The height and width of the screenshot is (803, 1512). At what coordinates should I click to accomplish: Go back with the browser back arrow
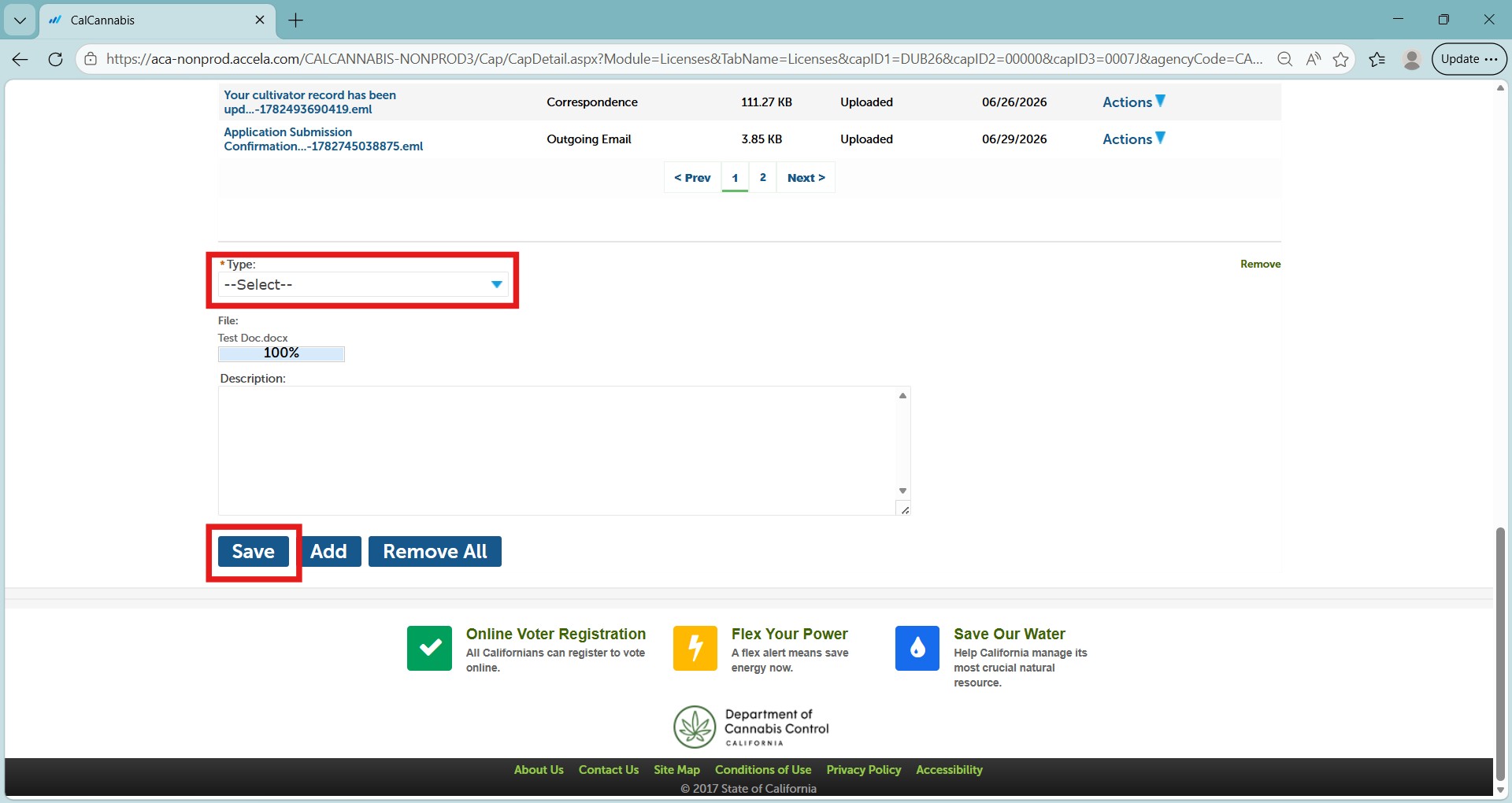[20, 59]
